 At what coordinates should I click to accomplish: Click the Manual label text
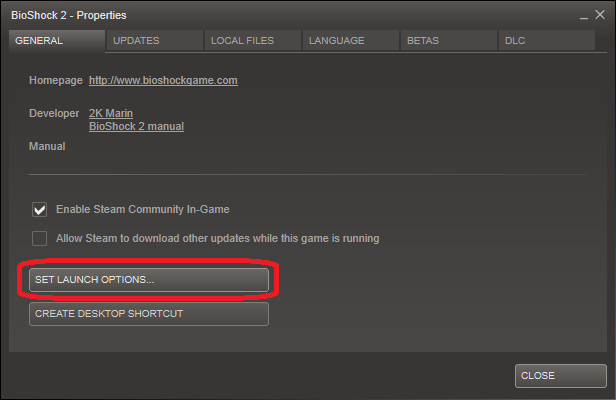tap(47, 146)
